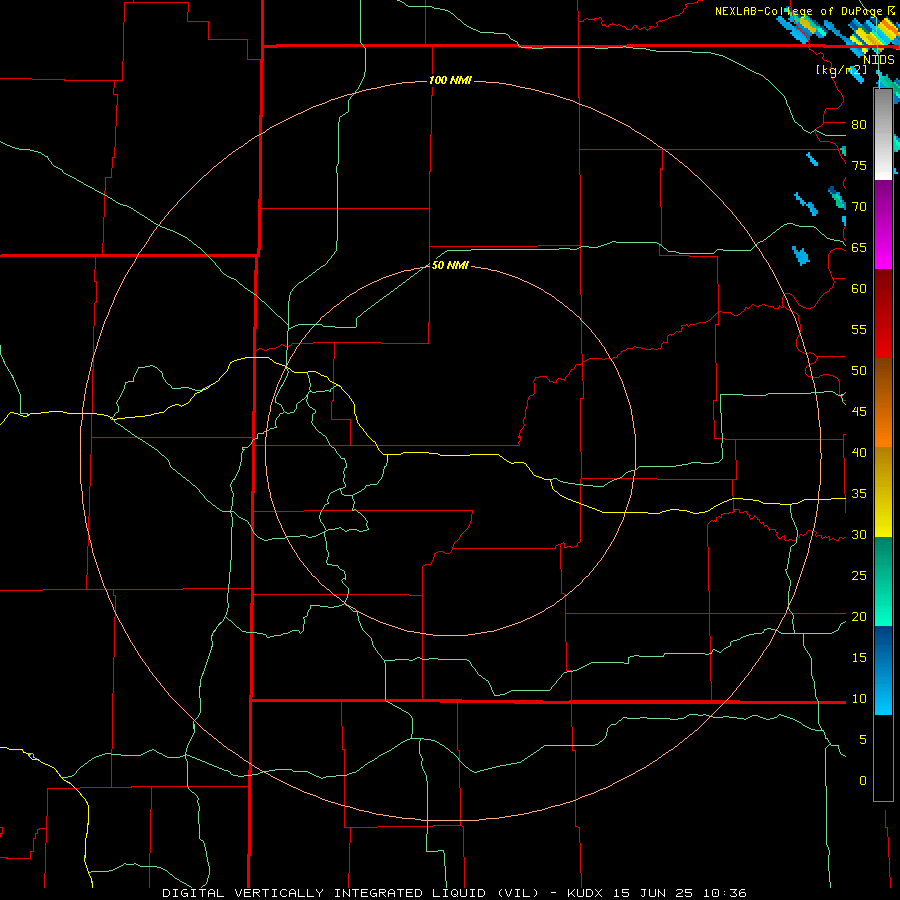Click the [kg/m2] units label
This screenshot has width=900, height=900.
(841, 70)
